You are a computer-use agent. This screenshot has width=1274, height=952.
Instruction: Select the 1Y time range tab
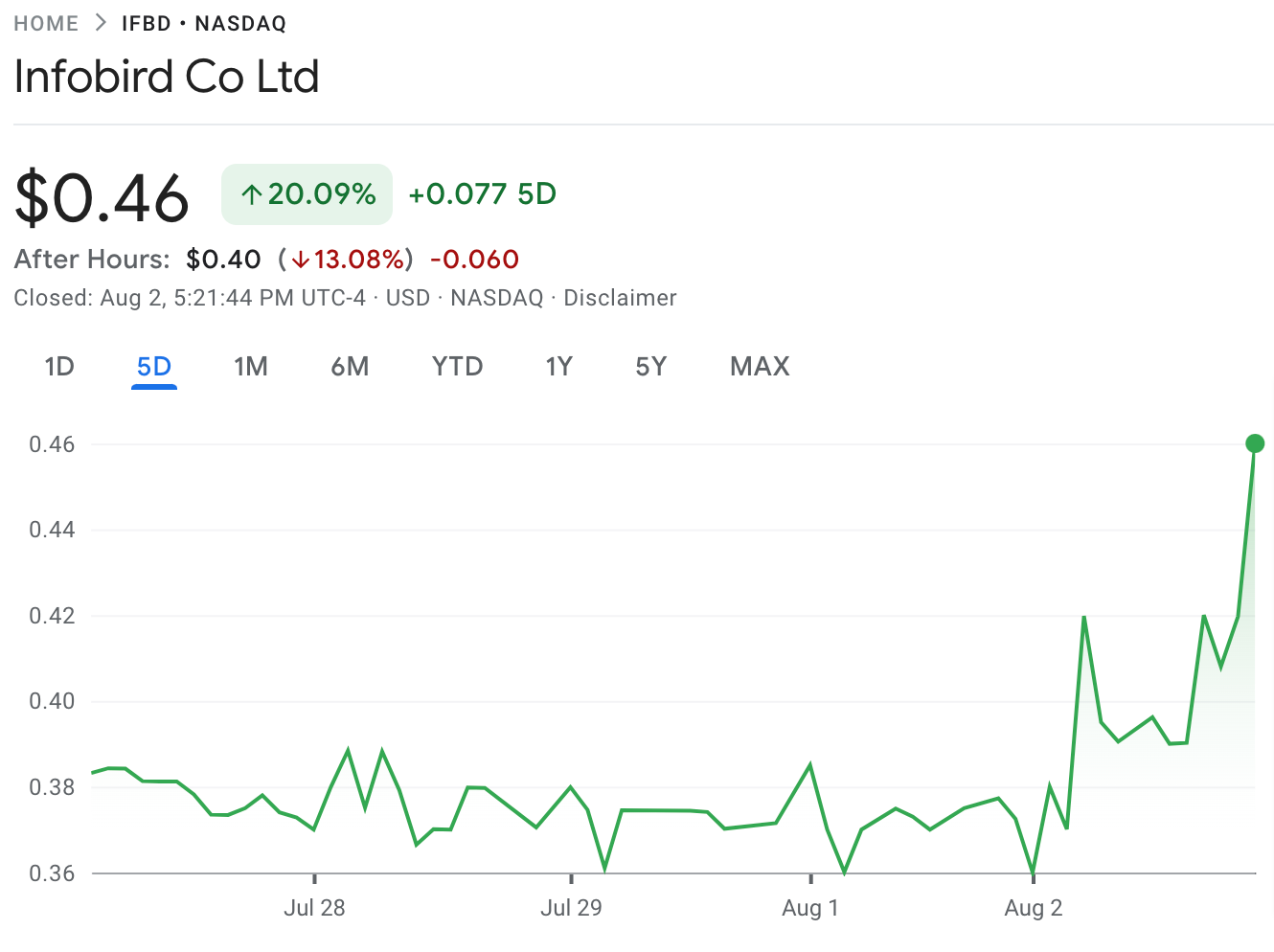coord(559,366)
